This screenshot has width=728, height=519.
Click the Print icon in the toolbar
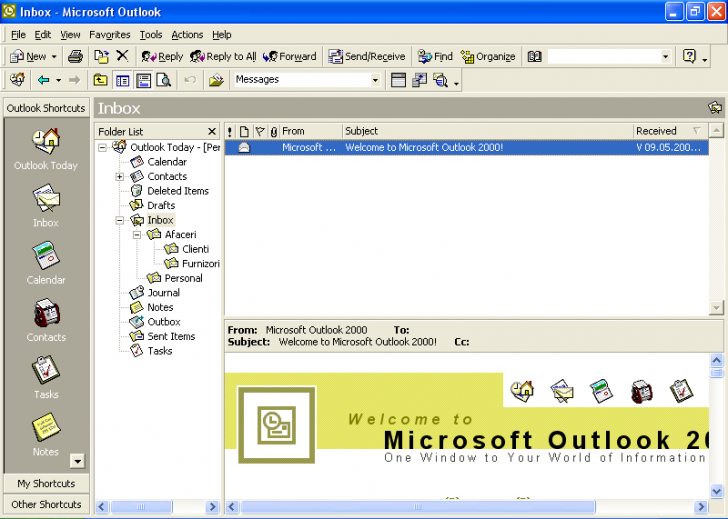(x=75, y=57)
